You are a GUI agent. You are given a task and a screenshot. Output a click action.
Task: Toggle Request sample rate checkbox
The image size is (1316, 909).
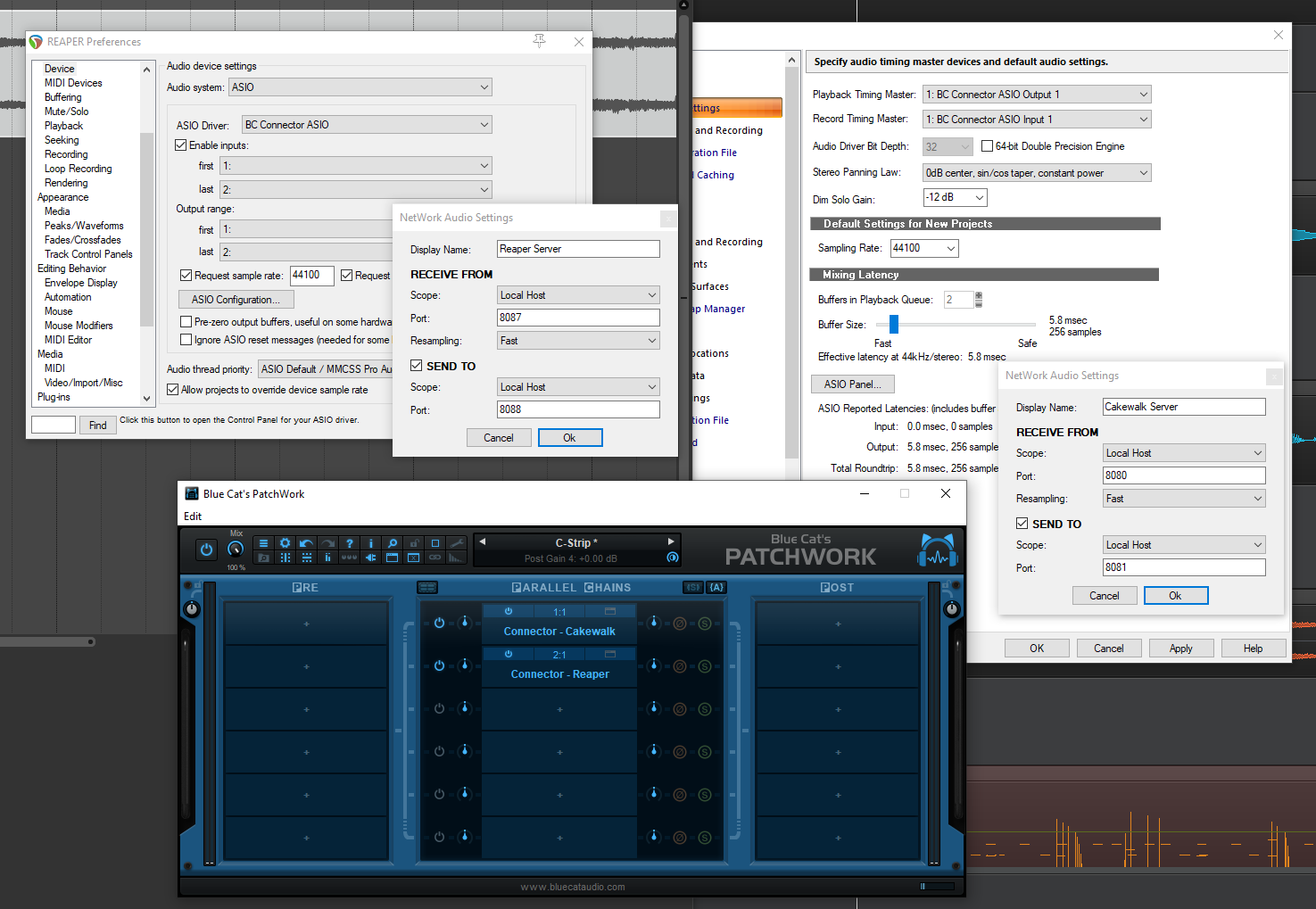point(186,276)
